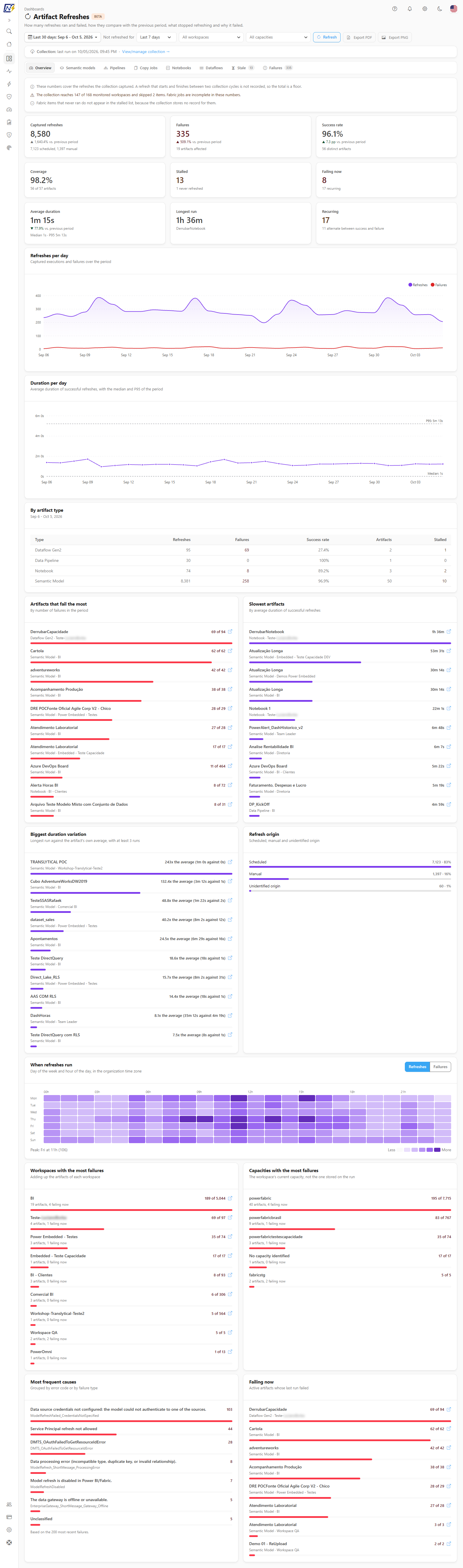This screenshot has width=463, height=1568.
Task: Open dataset_sales external link icon
Action: 230,919
